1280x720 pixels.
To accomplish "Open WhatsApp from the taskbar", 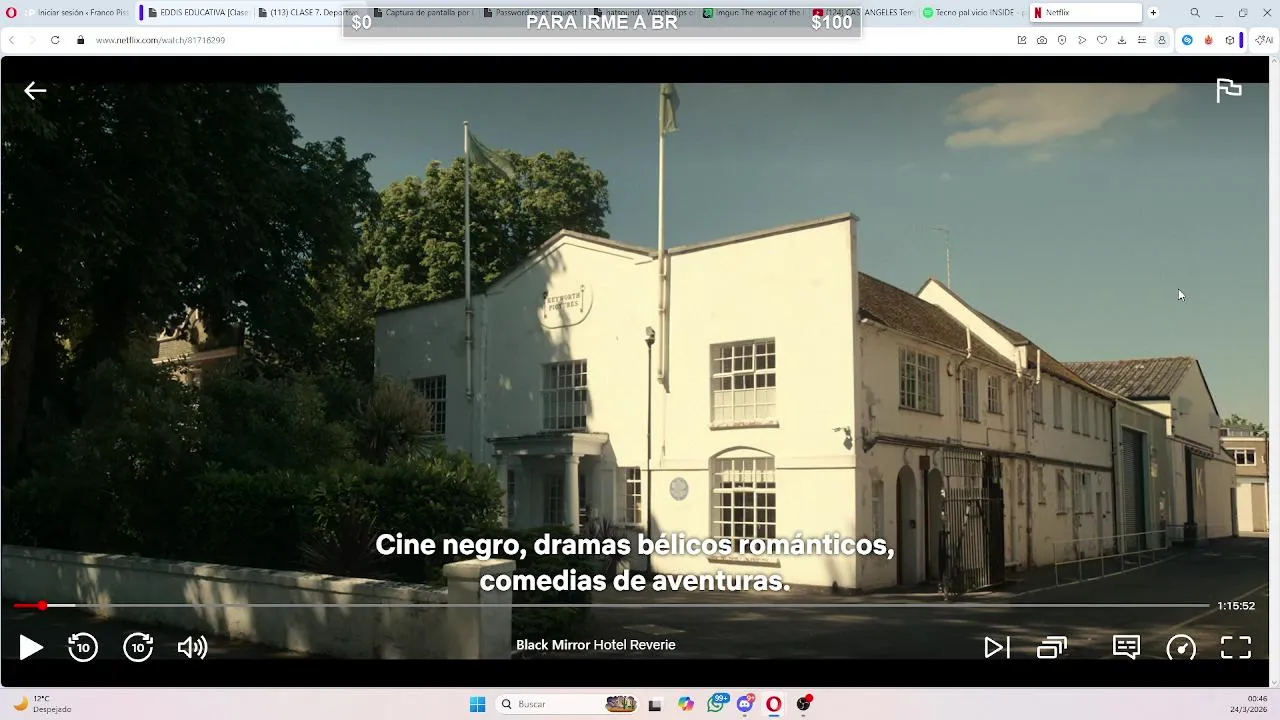I will [716, 704].
